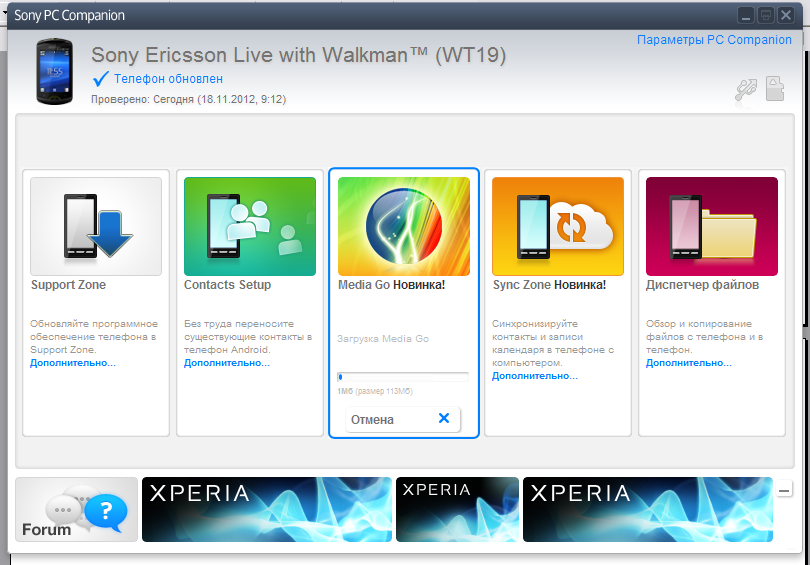Open the file manager folder icon
Viewport: 810px width, 565px height.
coord(712,226)
